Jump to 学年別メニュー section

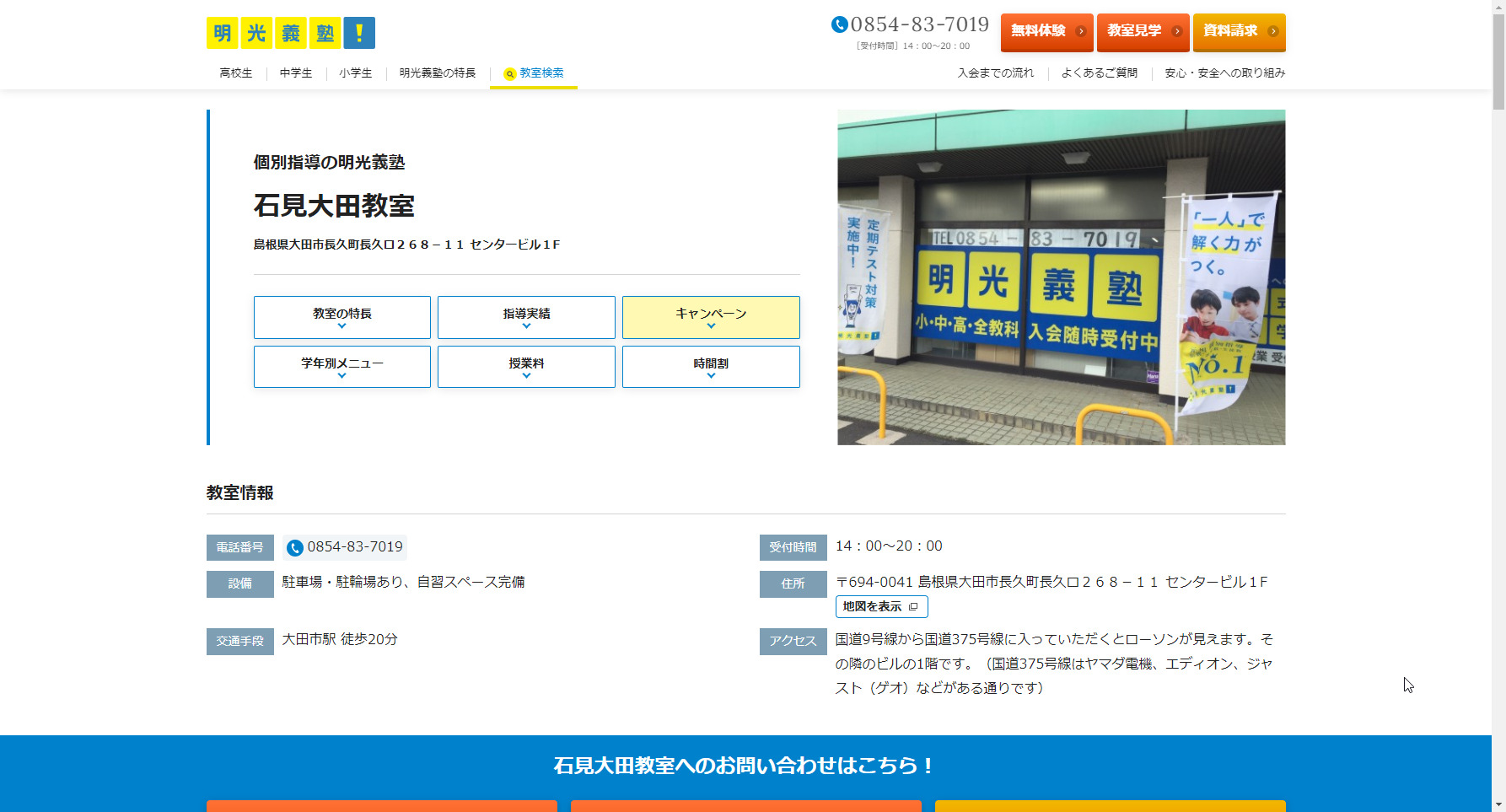pos(342,367)
